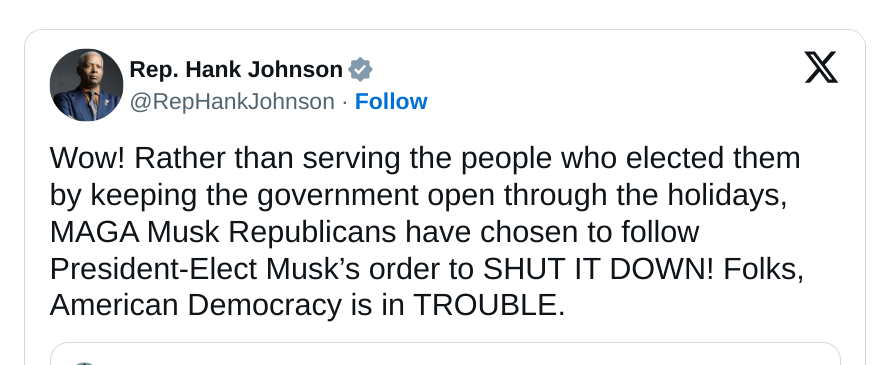Open Rep. Hank Johnson's profile avatar
882x365 pixels.
click(86, 85)
